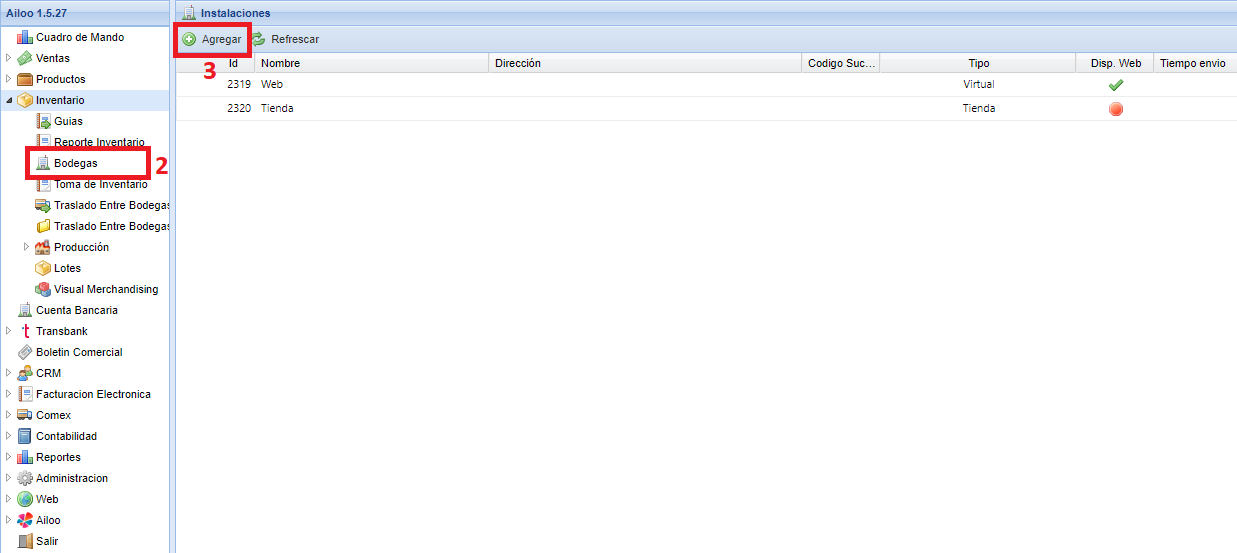1237x553 pixels.
Task: Click the Productos box icon
Action: tap(25, 79)
